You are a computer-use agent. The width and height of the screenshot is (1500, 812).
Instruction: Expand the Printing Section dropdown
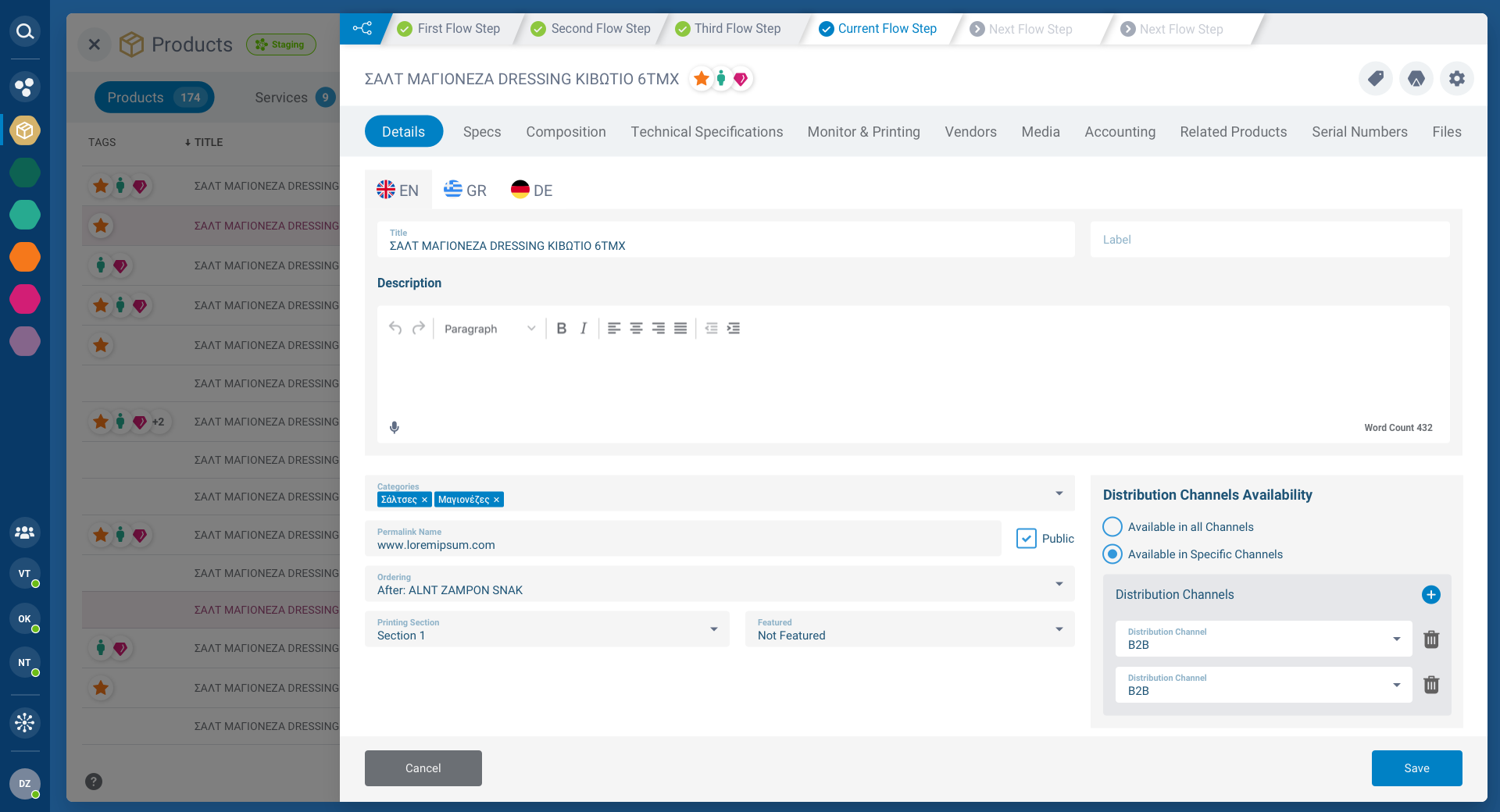coord(712,629)
